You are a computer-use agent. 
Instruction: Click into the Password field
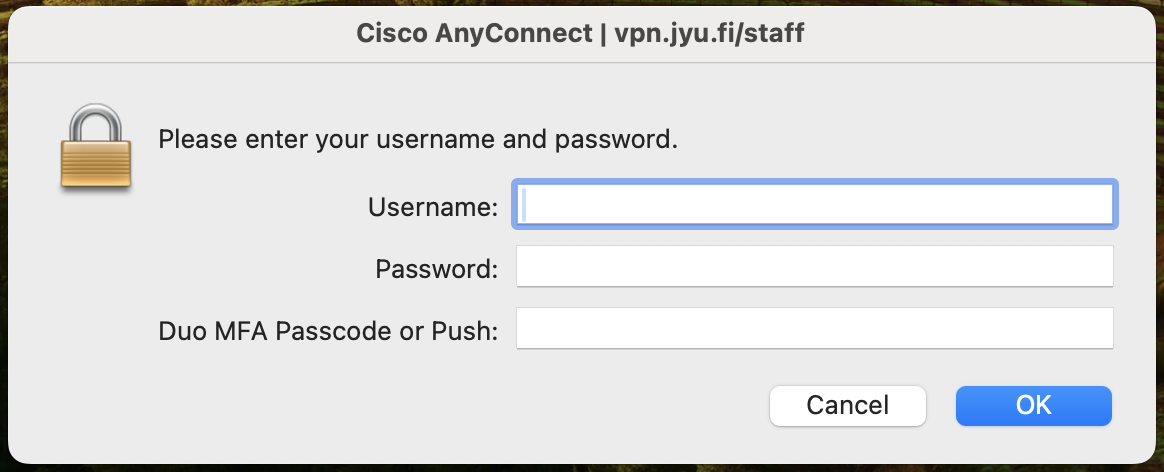coord(814,267)
